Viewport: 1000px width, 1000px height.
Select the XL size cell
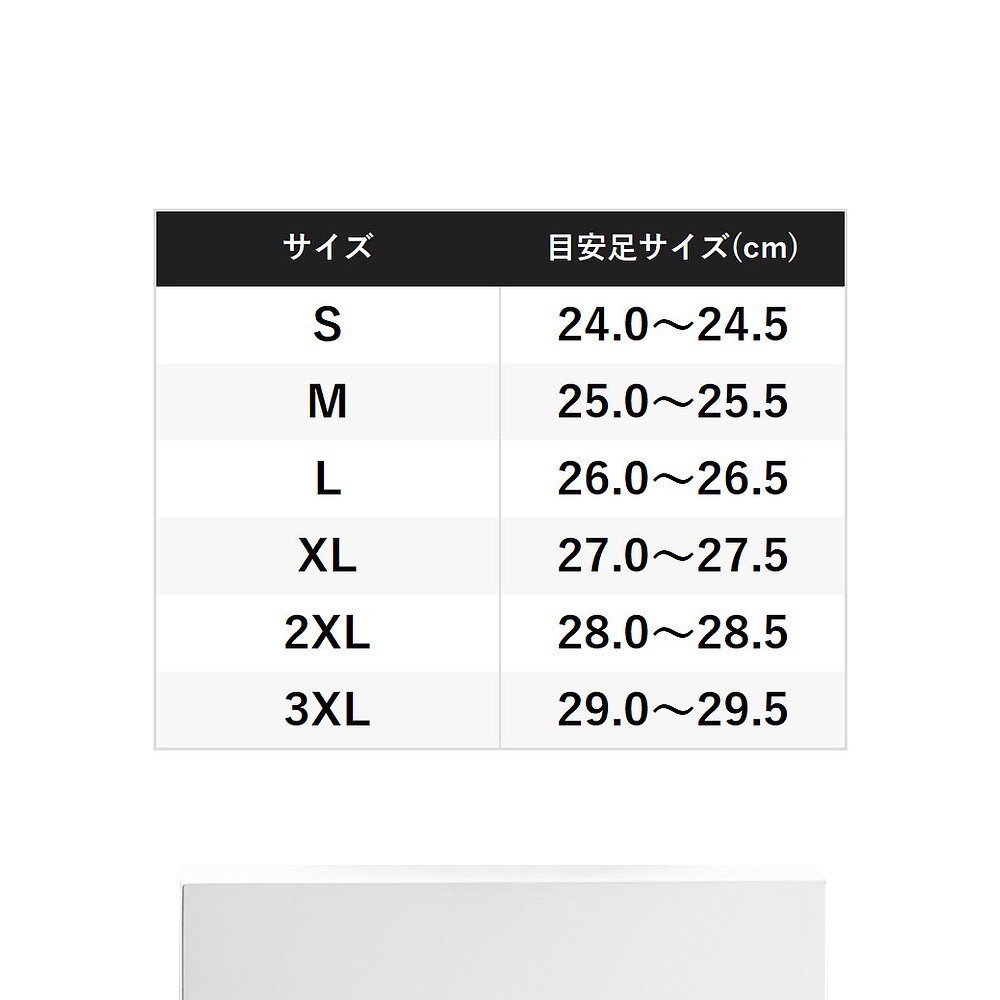tap(327, 556)
